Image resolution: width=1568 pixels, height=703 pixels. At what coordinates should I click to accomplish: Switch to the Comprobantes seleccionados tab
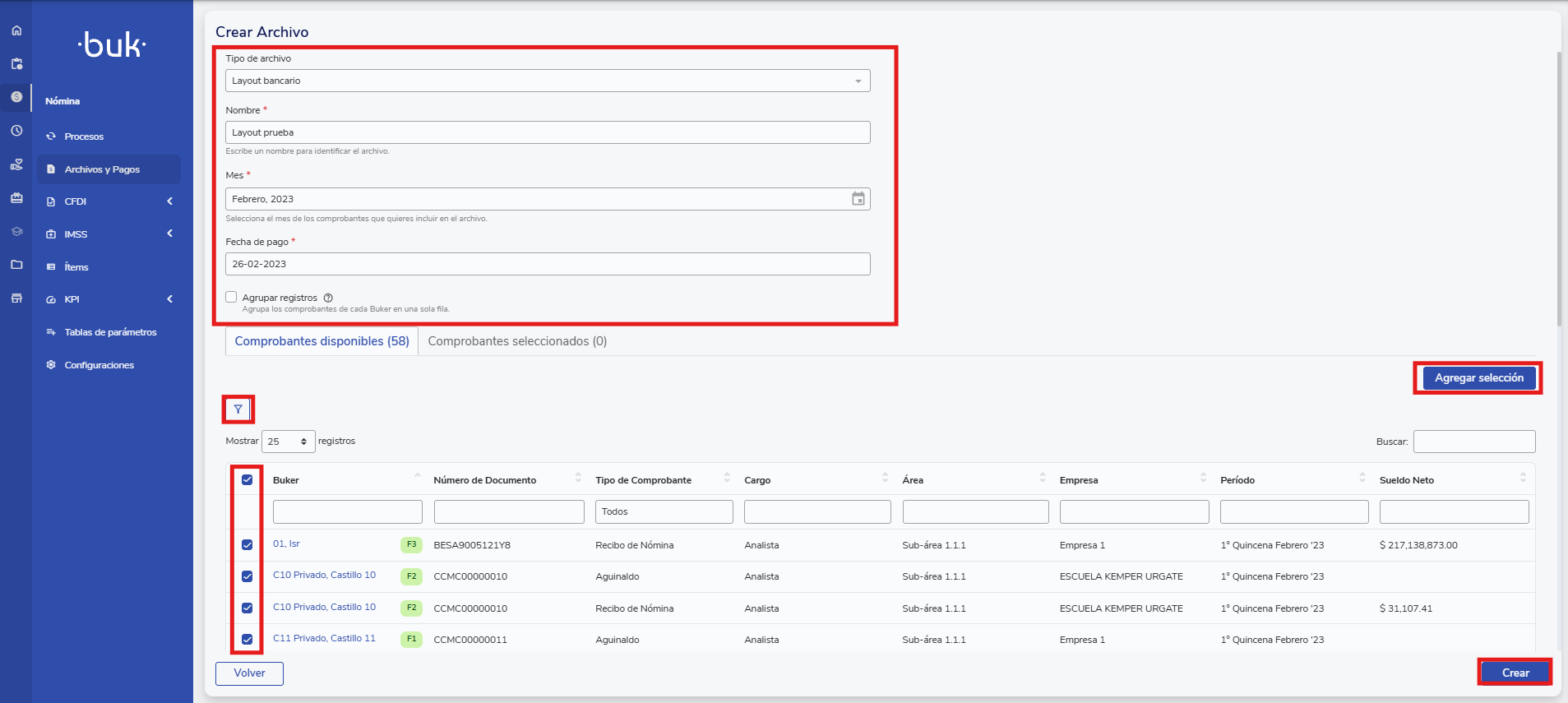click(x=517, y=341)
